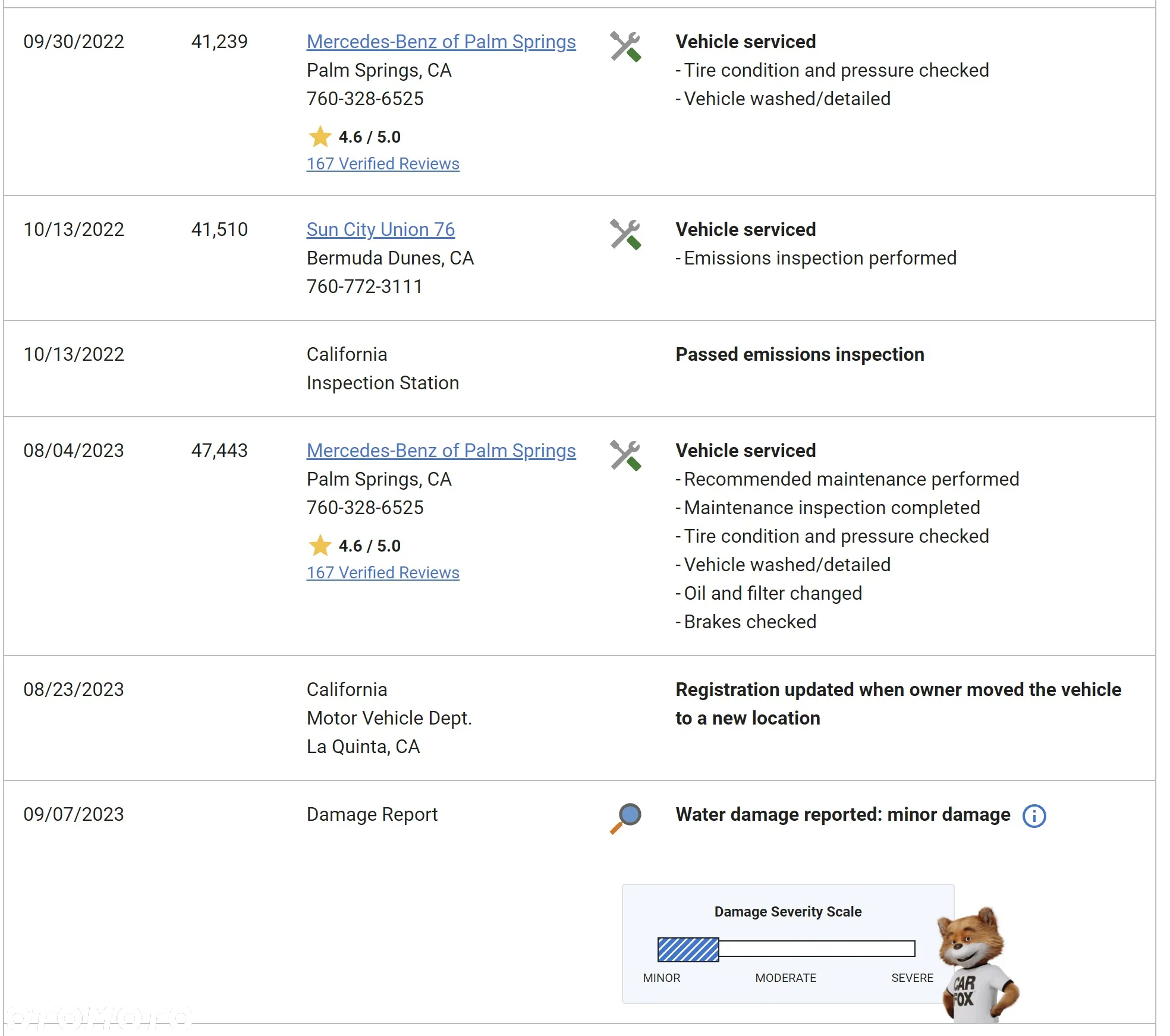Click the service tools icon for 09/30/2022
Viewport: 1170px width, 1036px height.
tap(625, 46)
